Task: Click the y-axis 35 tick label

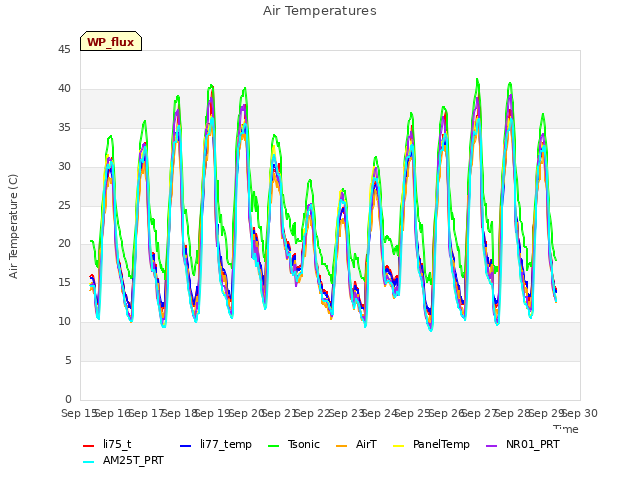Action: pos(64,127)
